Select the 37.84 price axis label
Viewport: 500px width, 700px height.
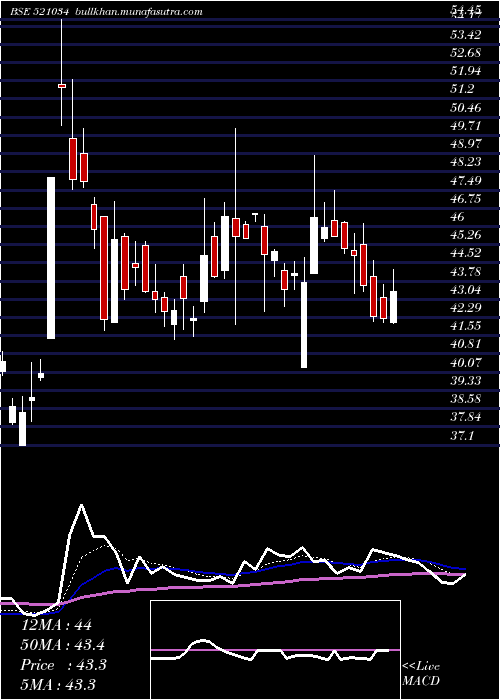[465, 417]
